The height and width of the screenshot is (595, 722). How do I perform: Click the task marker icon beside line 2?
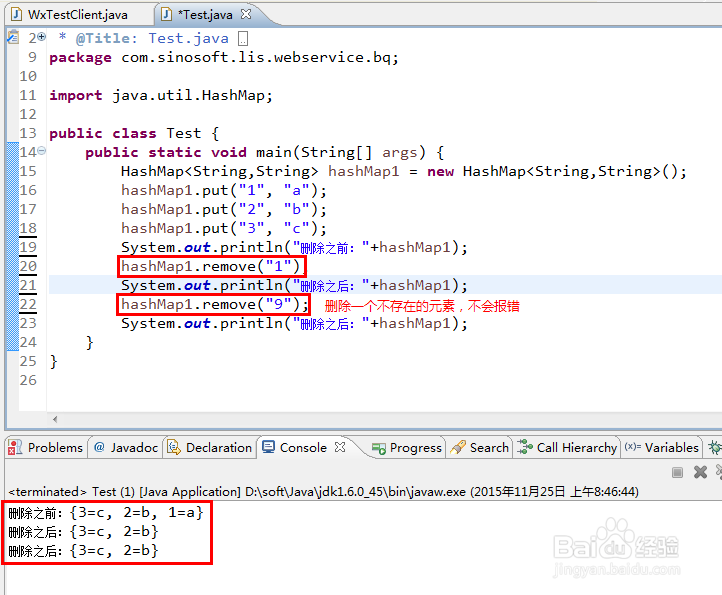[x=13, y=37]
